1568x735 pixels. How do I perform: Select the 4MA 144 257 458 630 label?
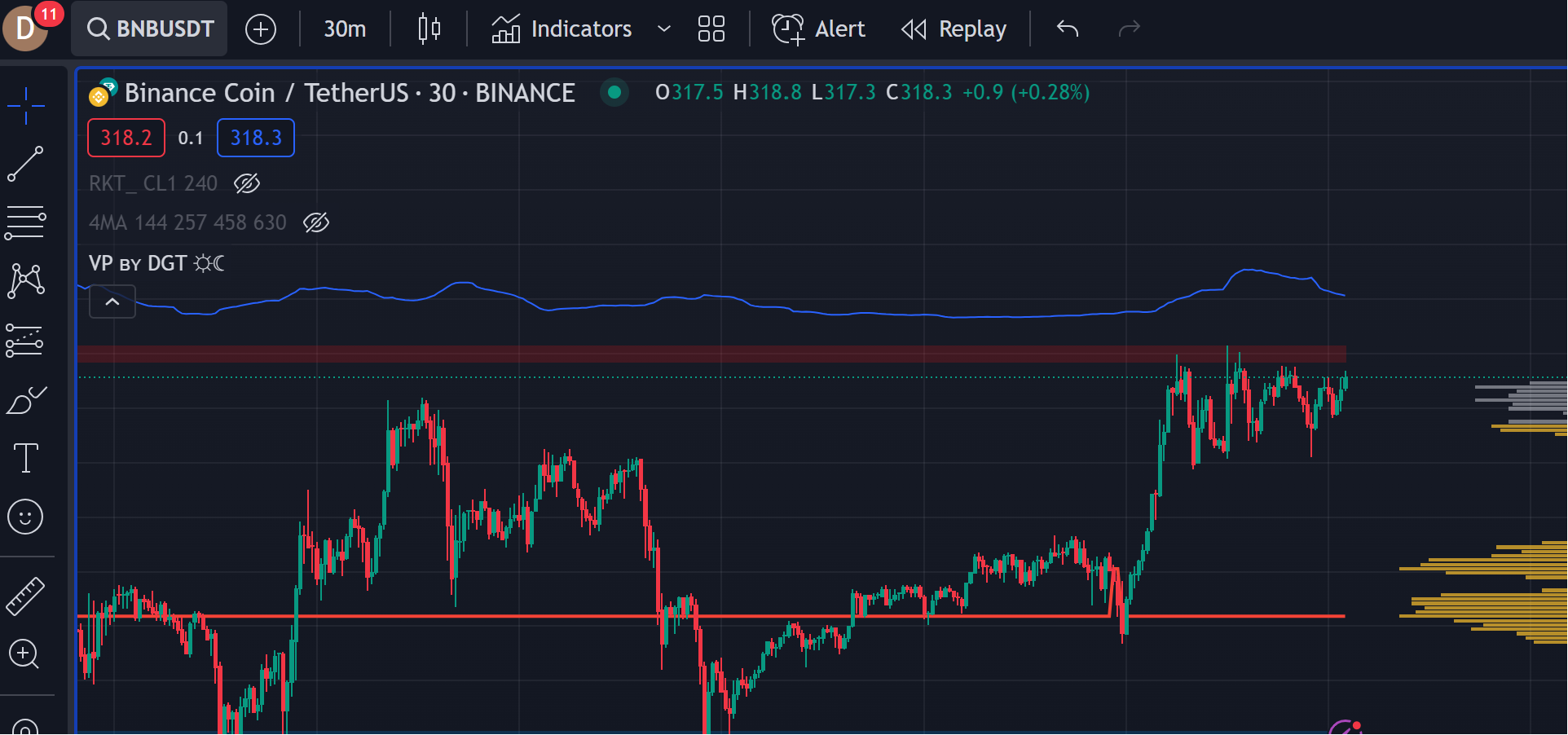187,222
